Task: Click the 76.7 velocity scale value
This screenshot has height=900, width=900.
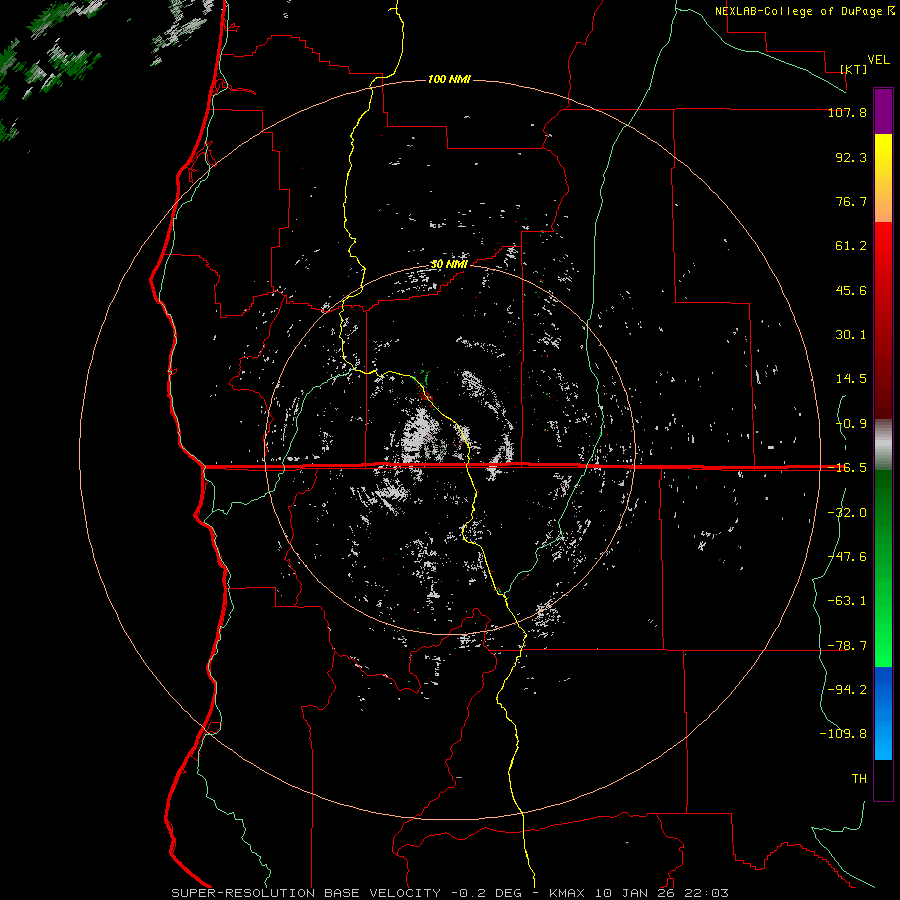Action: [x=851, y=201]
